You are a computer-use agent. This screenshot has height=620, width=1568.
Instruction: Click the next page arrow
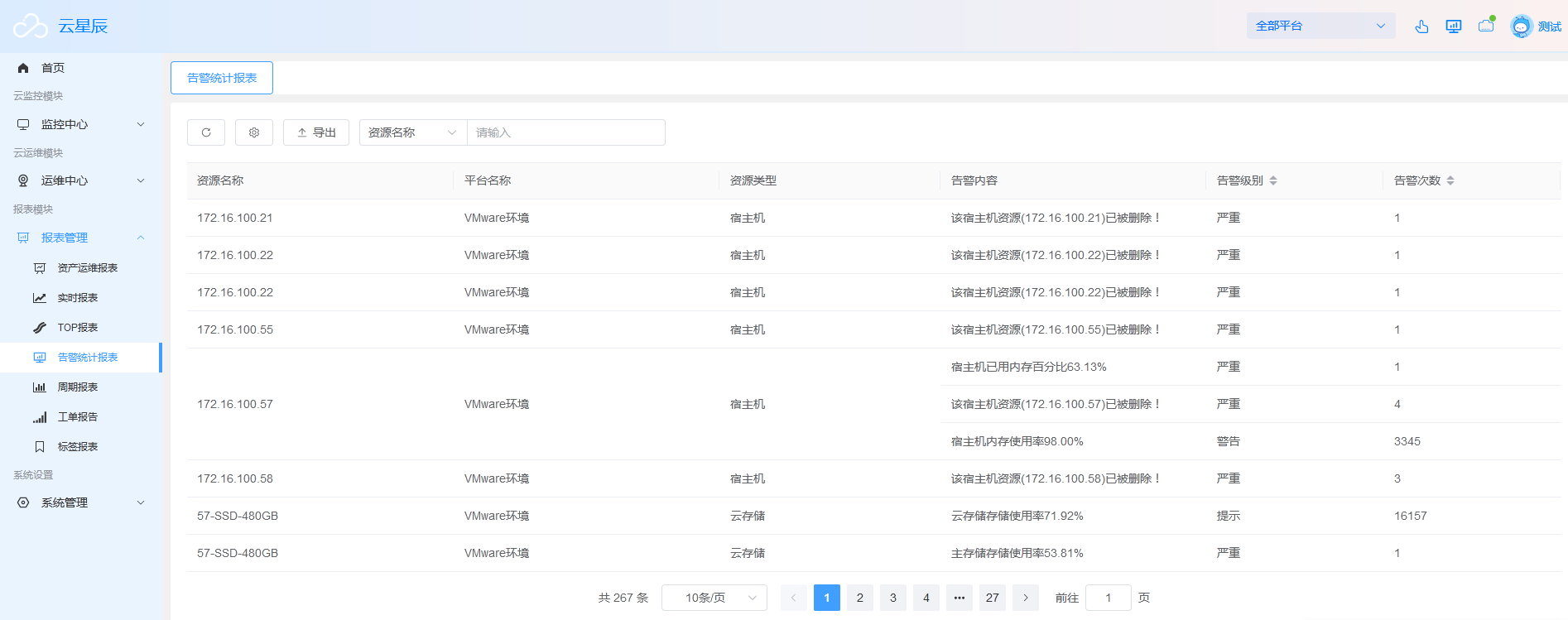[x=1026, y=598]
